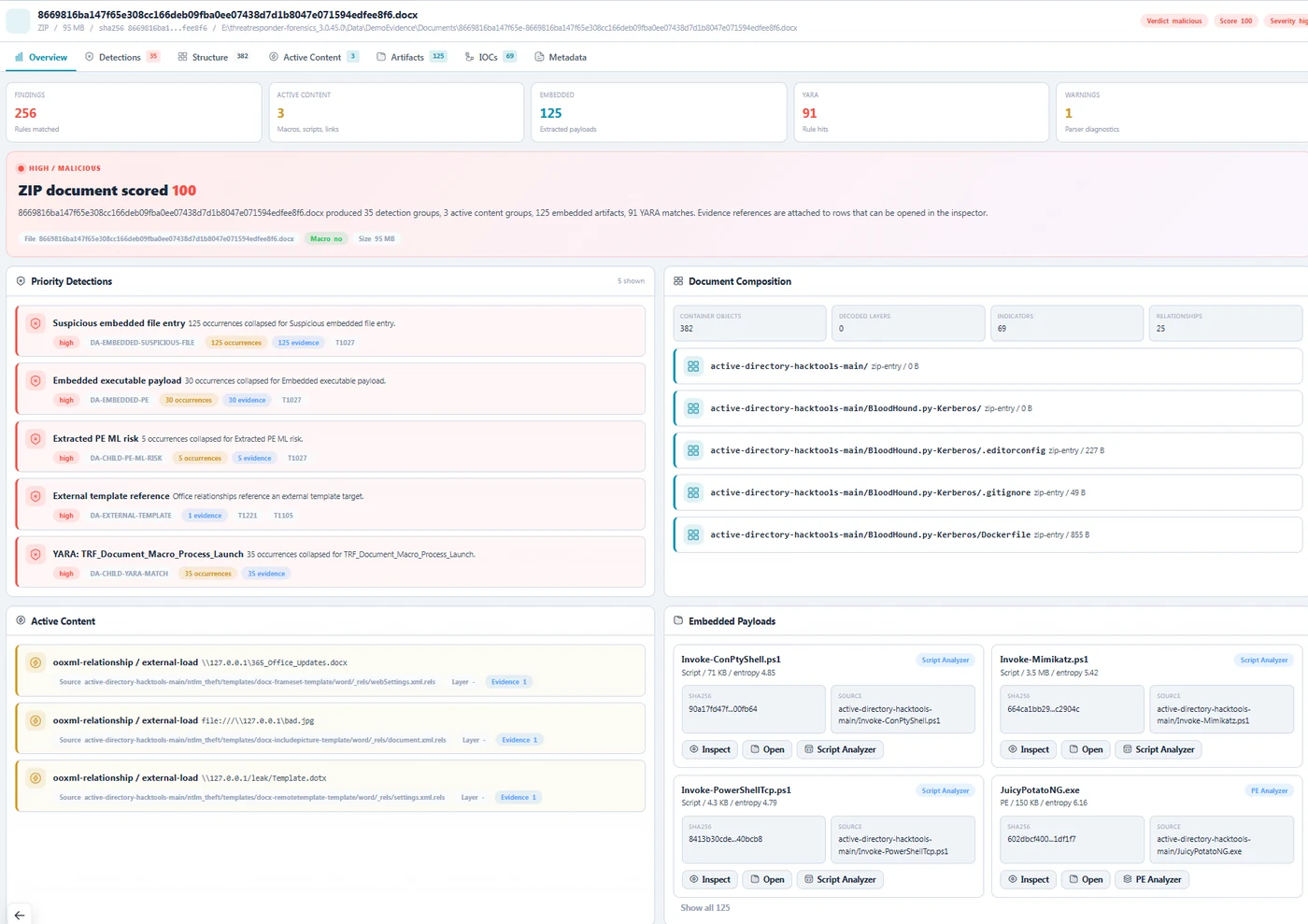This screenshot has width=1308, height=924.
Task: Click grid icon of active-directory-hacktools-main/ entry
Action: tap(693, 366)
